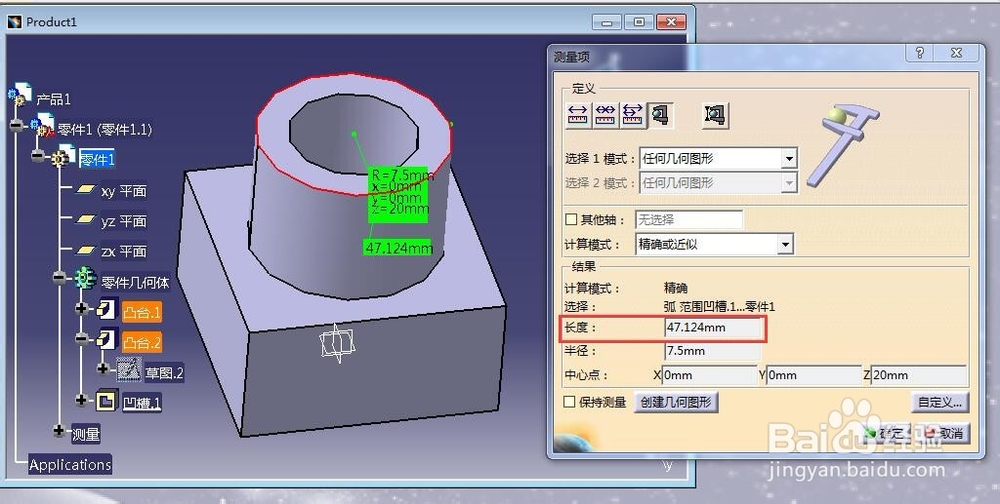Click the 半径 field showing 7.5mm
1000x504 pixels.
(x=713, y=351)
